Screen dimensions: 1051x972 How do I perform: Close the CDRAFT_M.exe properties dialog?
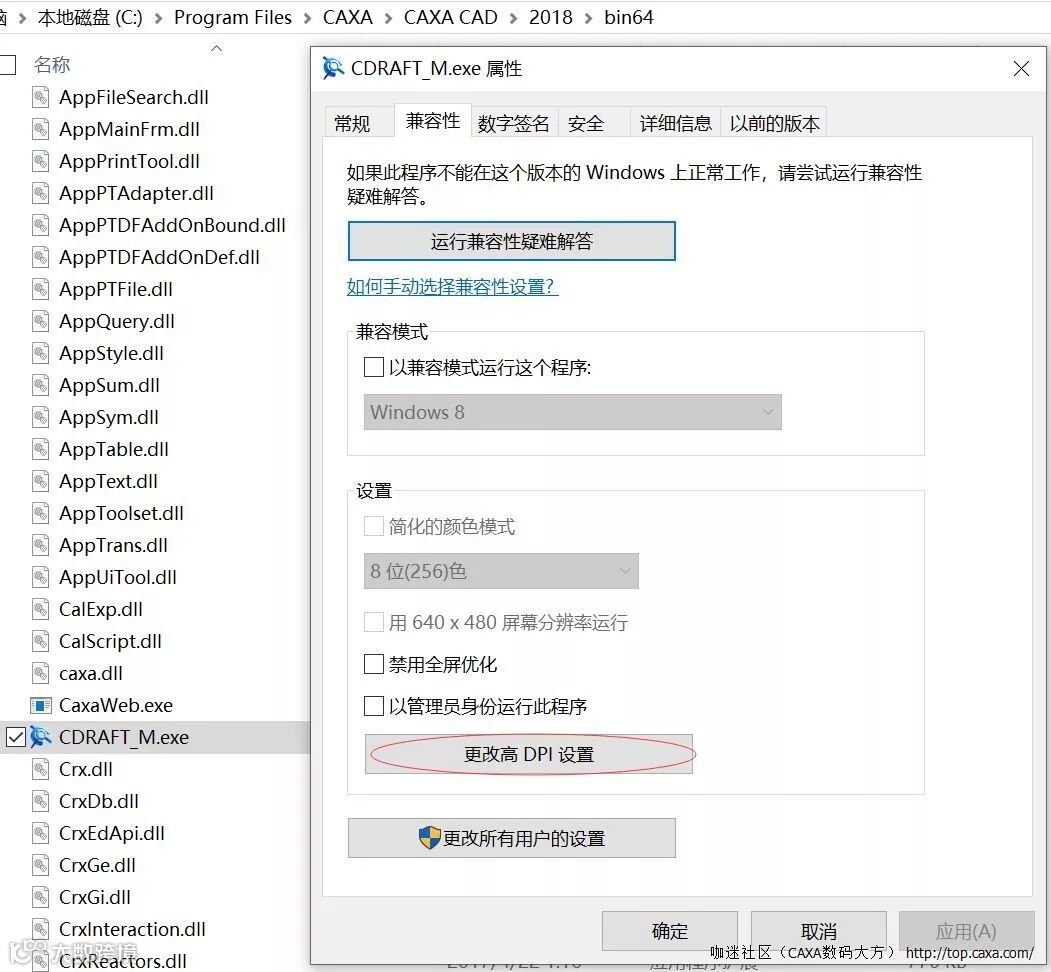coord(1022,68)
